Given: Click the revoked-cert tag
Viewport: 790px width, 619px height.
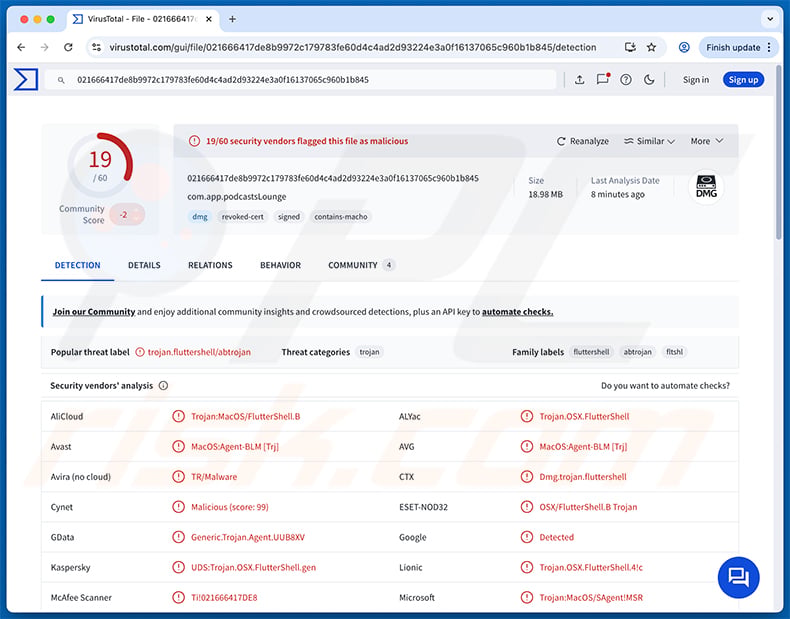Looking at the screenshot, I should tap(242, 217).
